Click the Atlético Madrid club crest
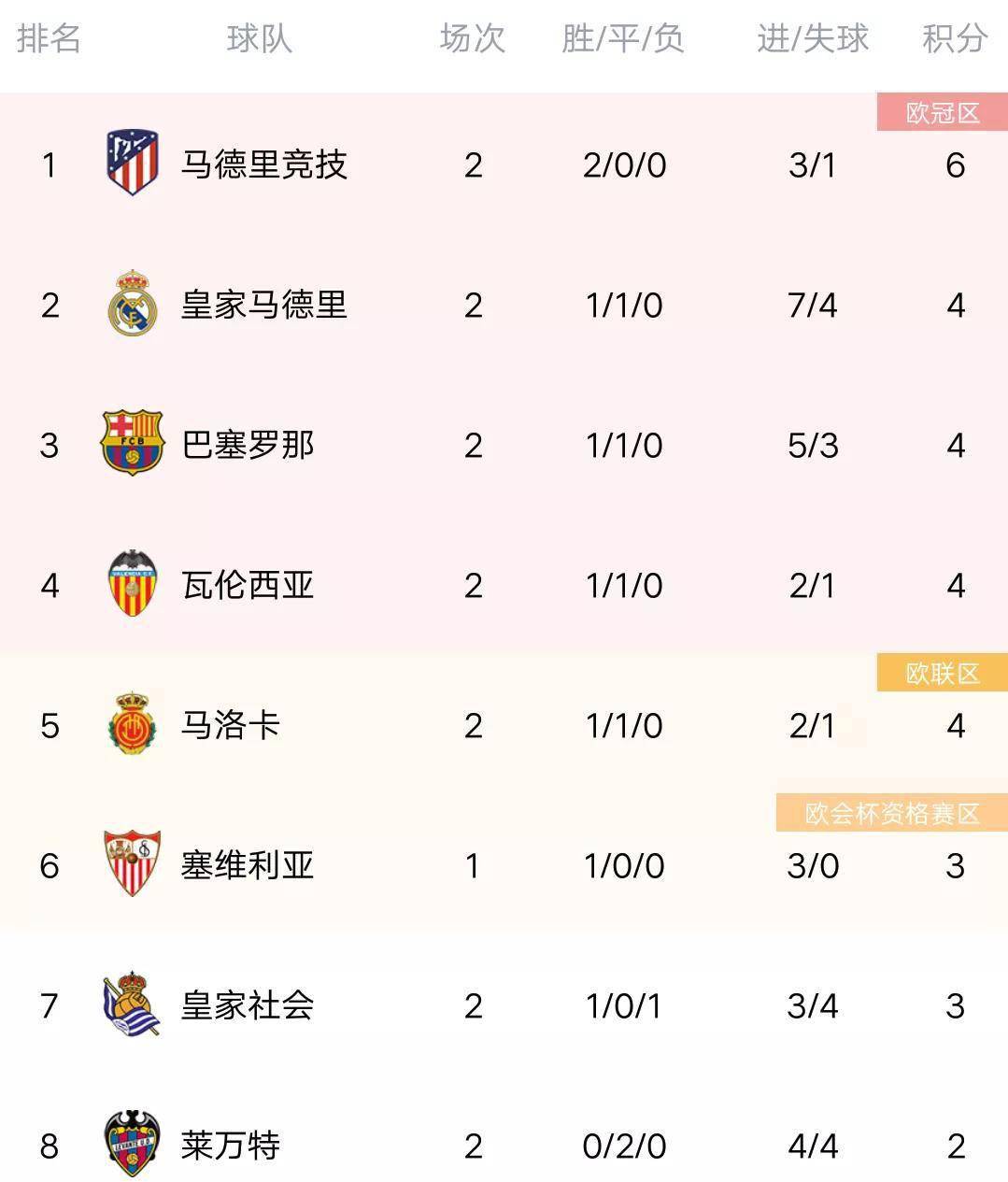The height and width of the screenshot is (1182, 1008). 132,164
